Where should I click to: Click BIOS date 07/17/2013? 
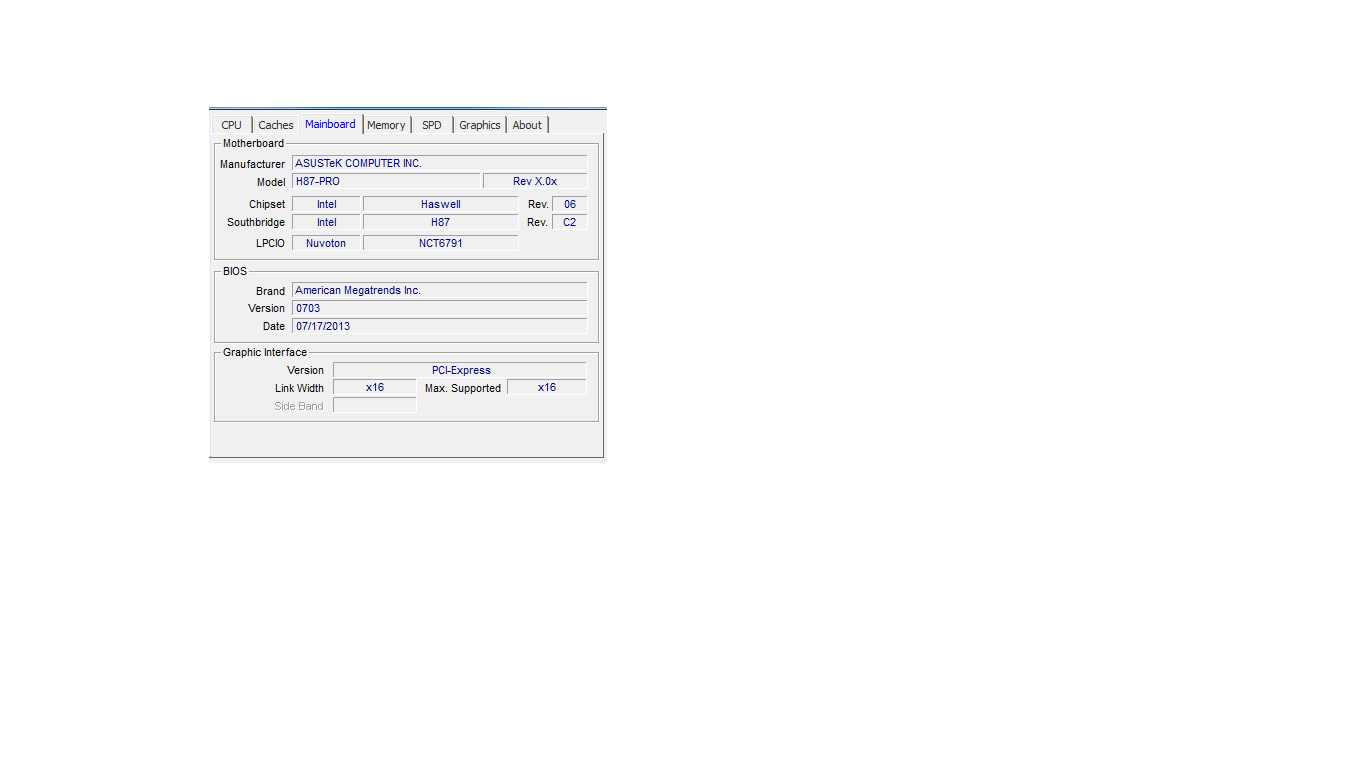440,326
